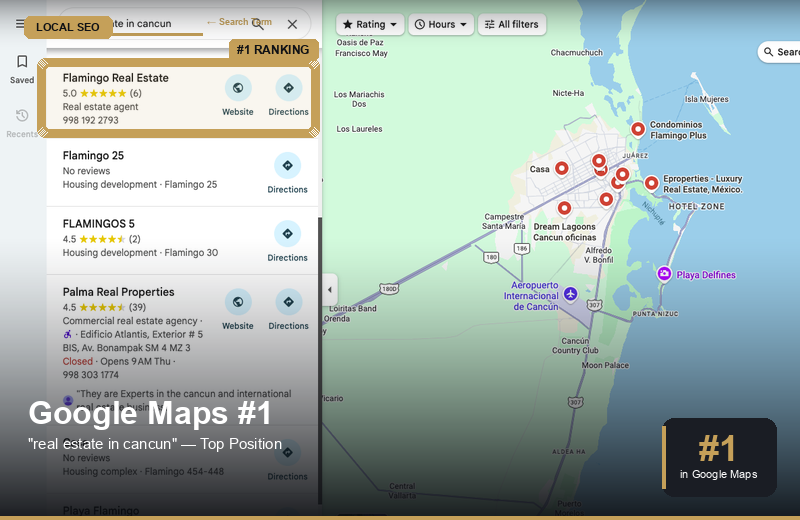Click Directions icon for Palma Real Properties

coord(289,302)
